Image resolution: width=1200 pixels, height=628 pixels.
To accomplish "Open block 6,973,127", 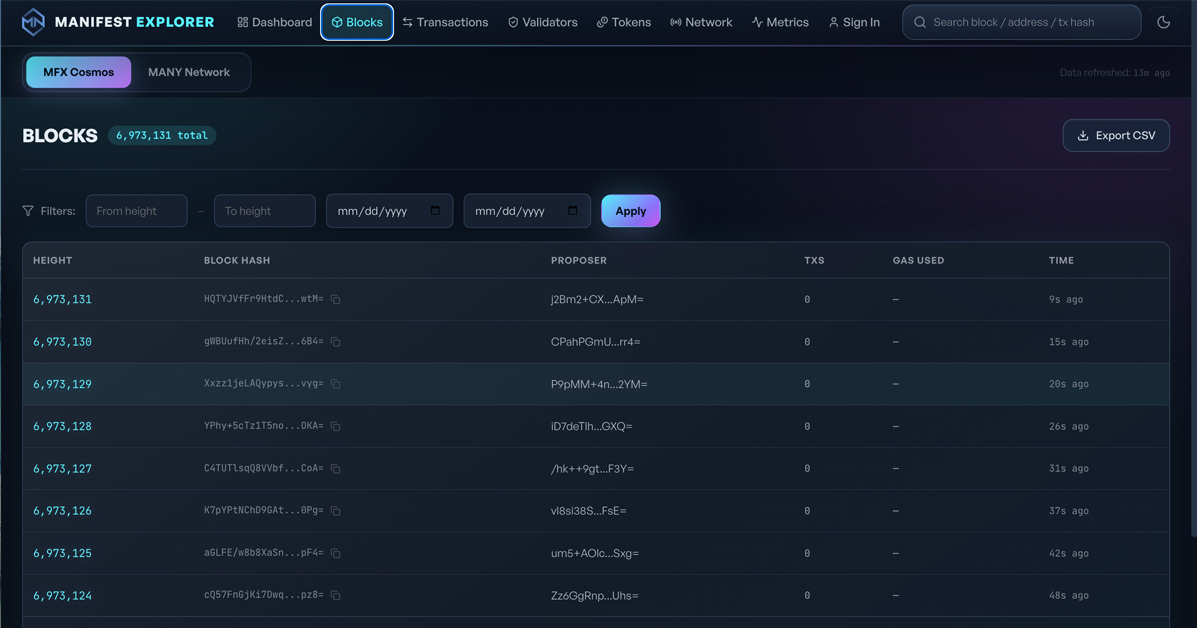I will point(62,468).
